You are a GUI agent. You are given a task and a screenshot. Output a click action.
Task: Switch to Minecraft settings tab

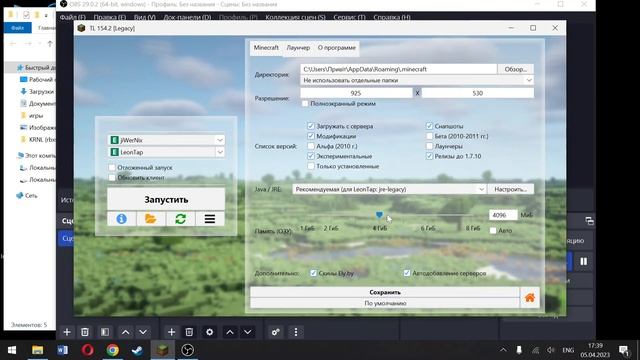(266, 48)
